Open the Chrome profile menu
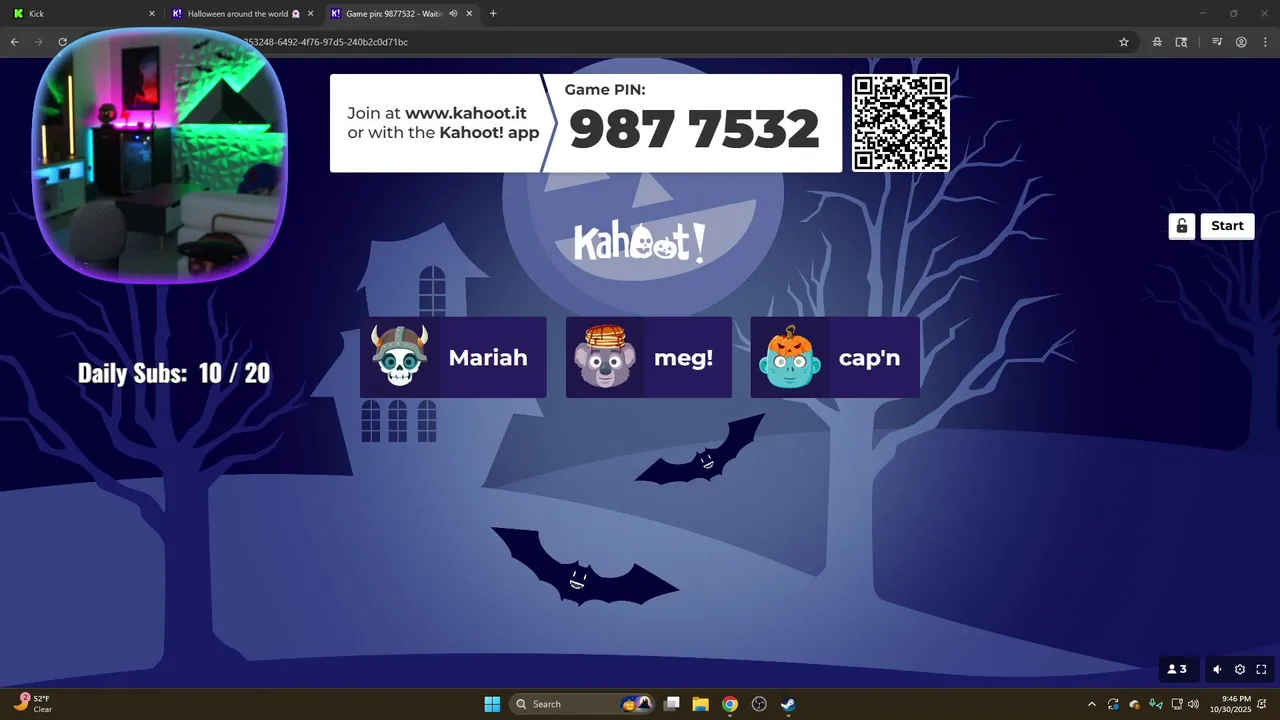1280x720 pixels. (x=1241, y=42)
